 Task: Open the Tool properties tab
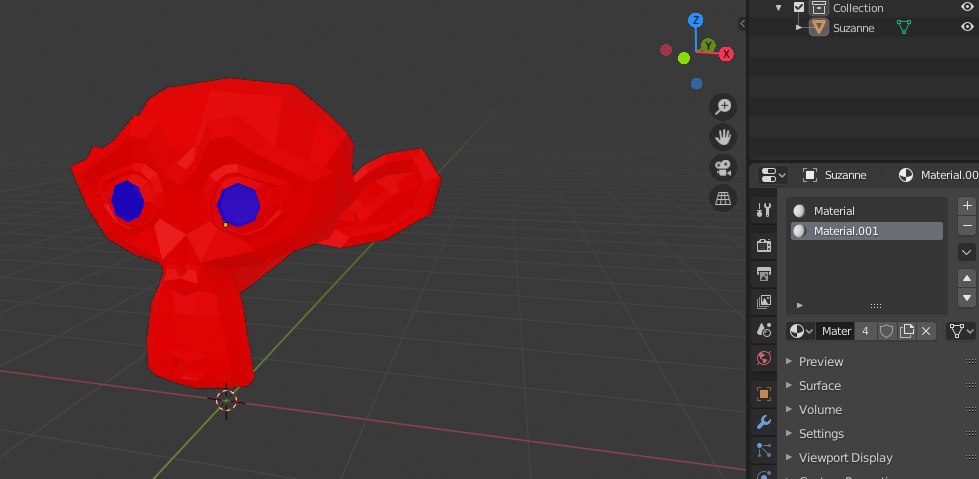pos(764,210)
